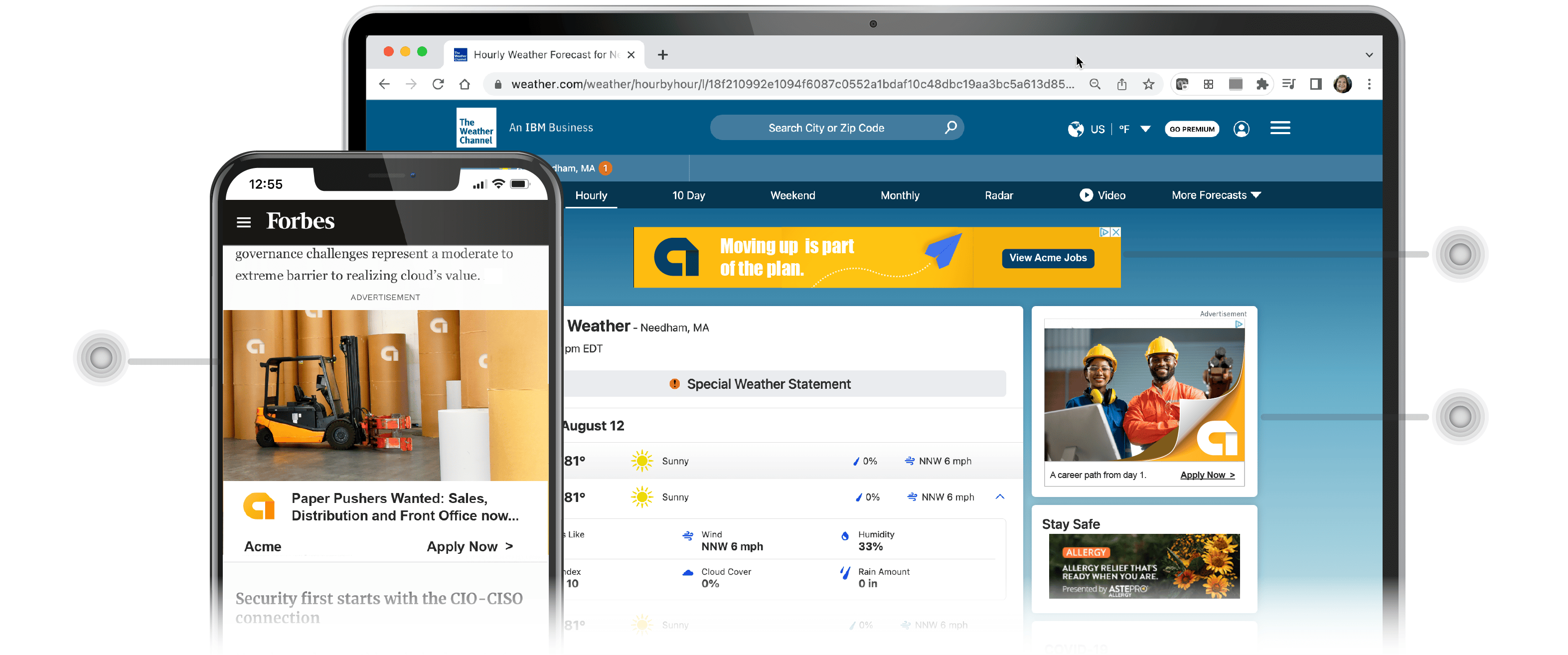Viewport: 1568px width, 655px height.
Task: Open the user account icon
Action: [1241, 129]
